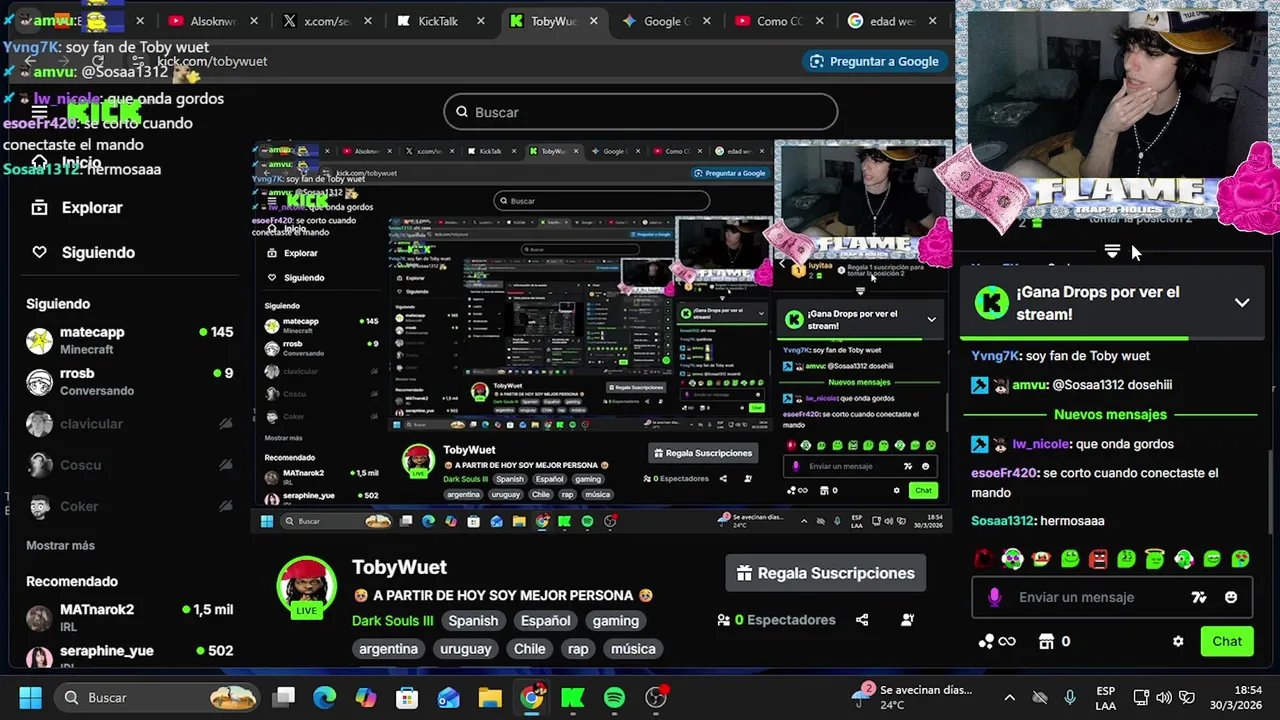Open Microsoft Store from the taskbar
1280x720 pixels.
click(407, 697)
